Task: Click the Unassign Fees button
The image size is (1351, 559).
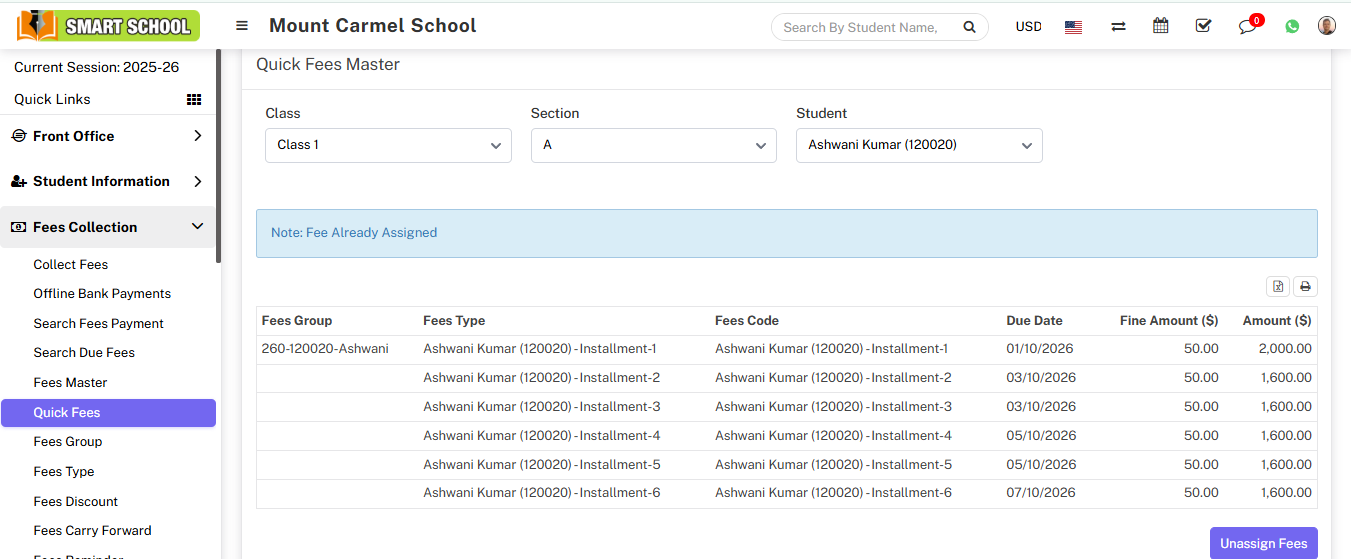Action: click(x=1263, y=543)
